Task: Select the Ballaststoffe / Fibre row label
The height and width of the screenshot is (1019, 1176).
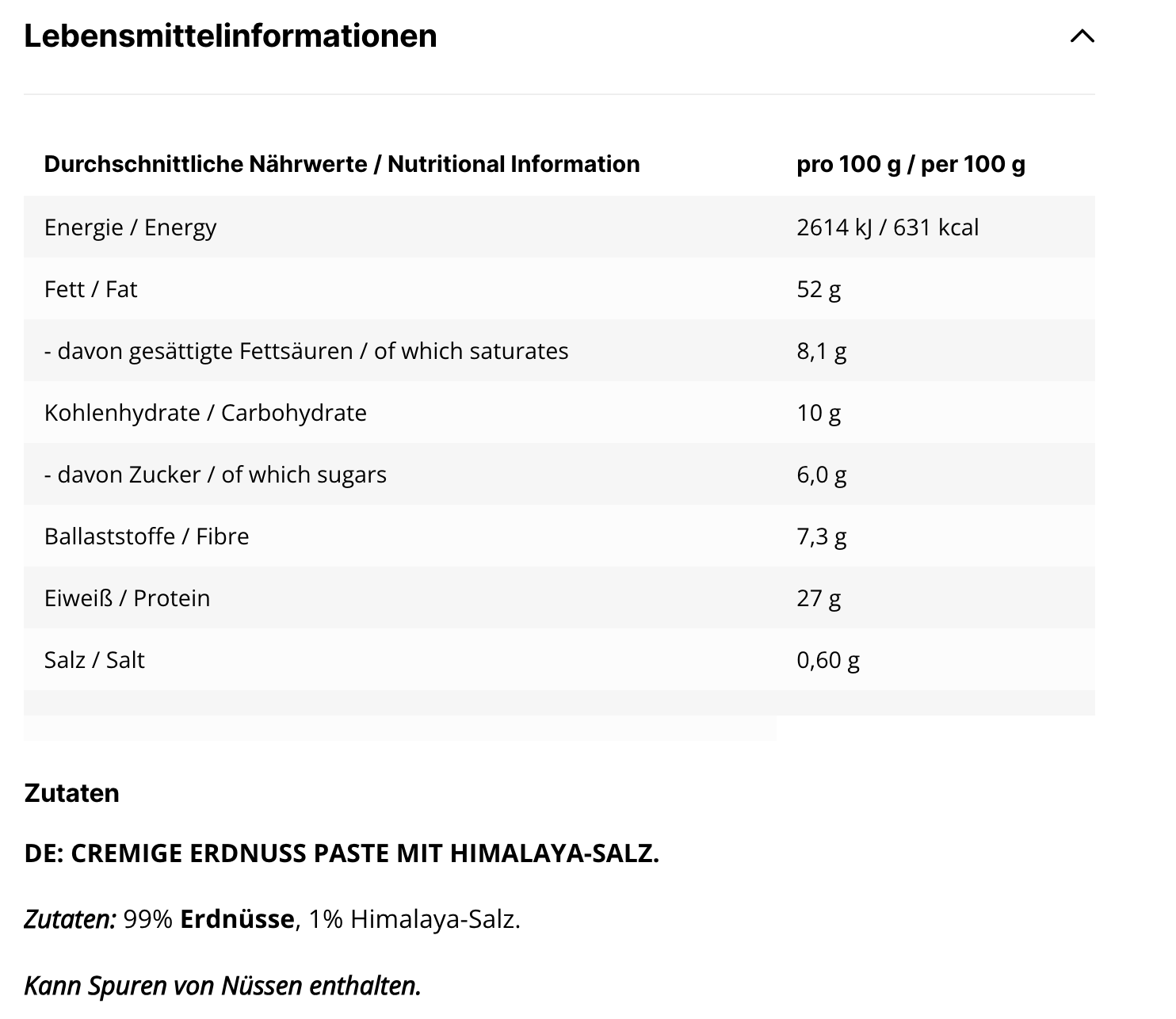Action: [x=147, y=536]
